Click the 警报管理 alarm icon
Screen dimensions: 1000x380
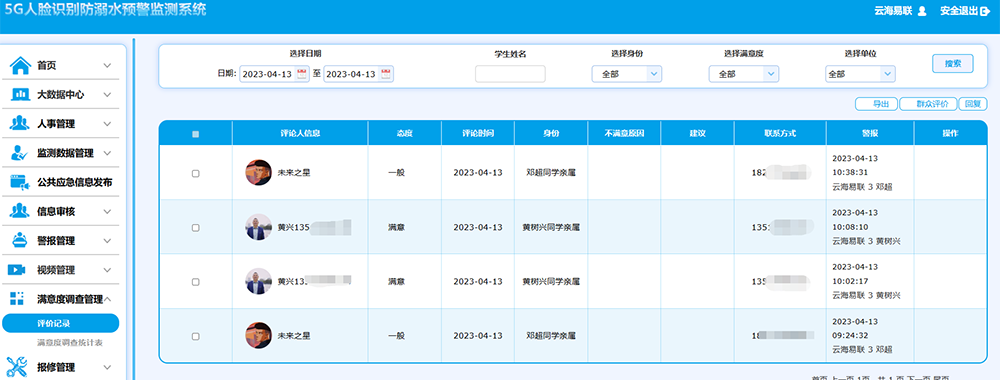tap(20, 240)
